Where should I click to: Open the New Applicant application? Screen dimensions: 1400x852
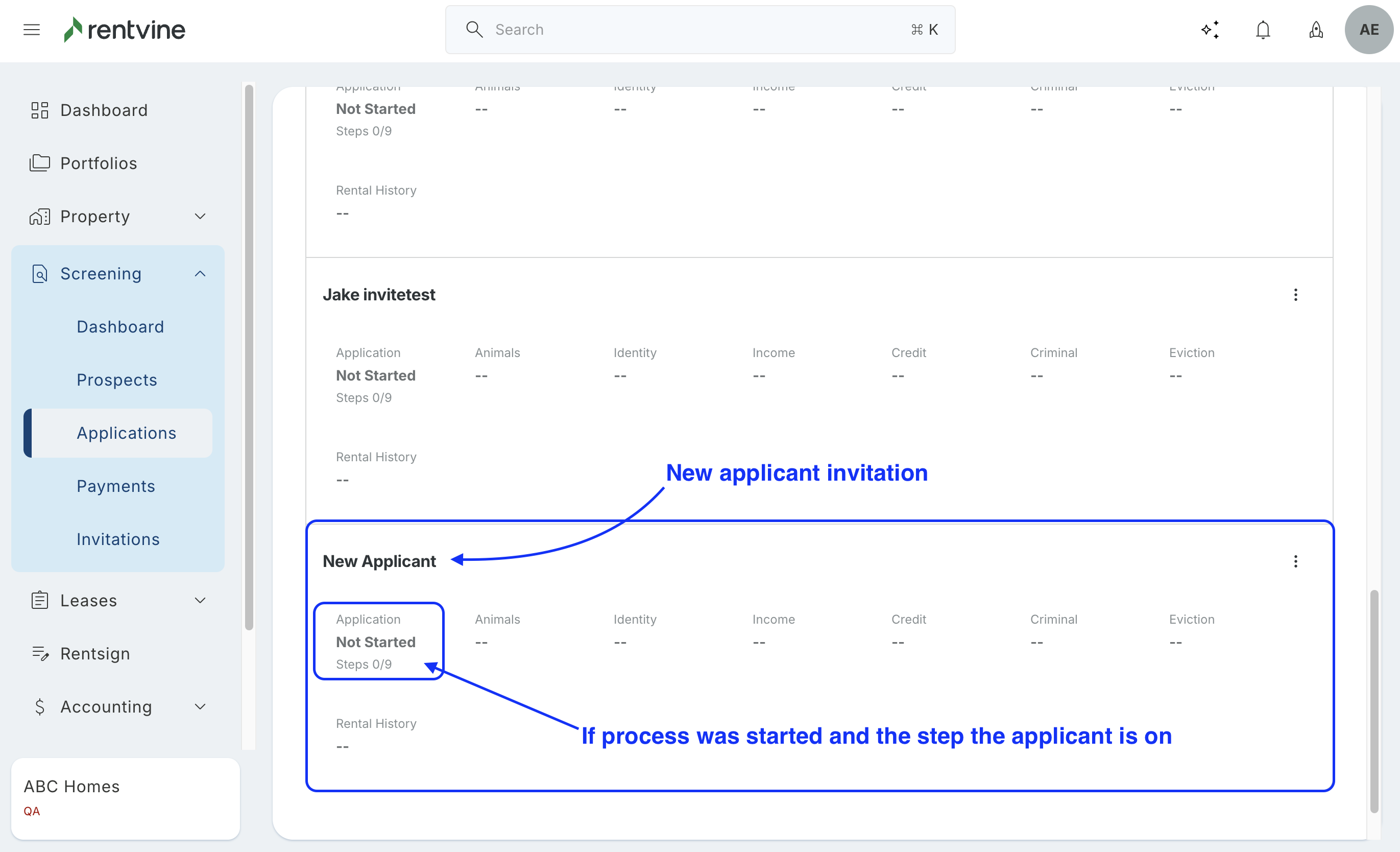pyautogui.click(x=379, y=561)
